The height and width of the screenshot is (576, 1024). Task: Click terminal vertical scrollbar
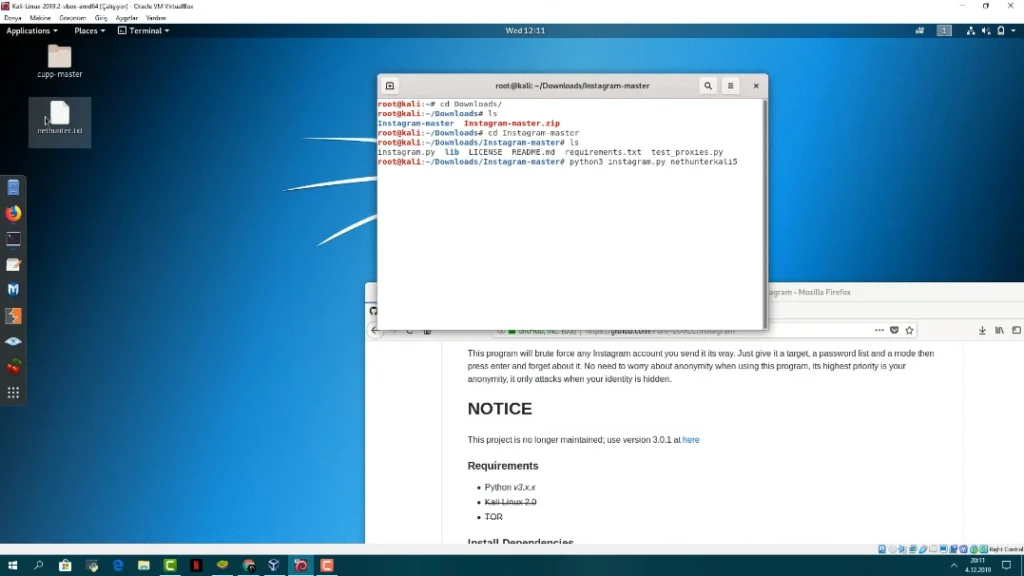(765, 214)
